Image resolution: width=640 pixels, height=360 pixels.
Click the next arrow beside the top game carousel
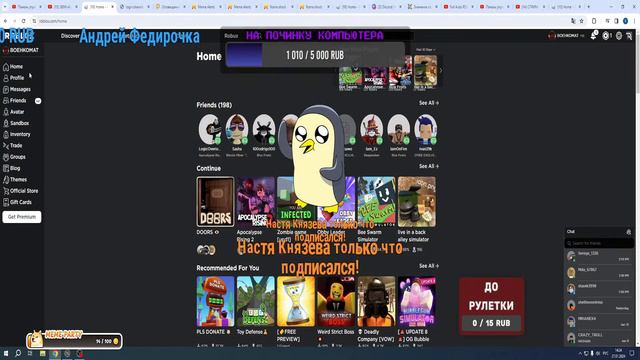point(440,70)
